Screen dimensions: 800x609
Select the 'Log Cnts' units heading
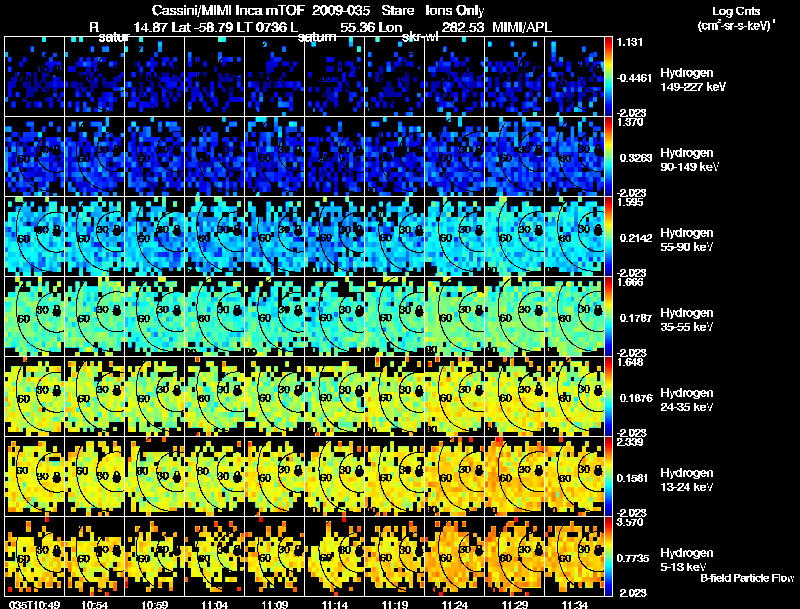736,12
